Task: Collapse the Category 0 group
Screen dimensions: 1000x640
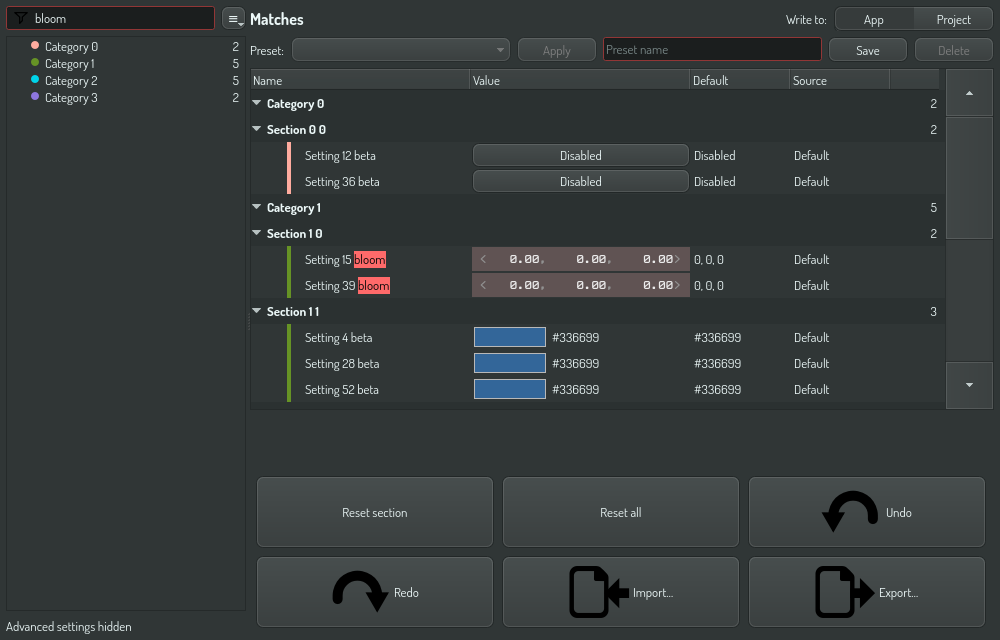Action: [256, 103]
